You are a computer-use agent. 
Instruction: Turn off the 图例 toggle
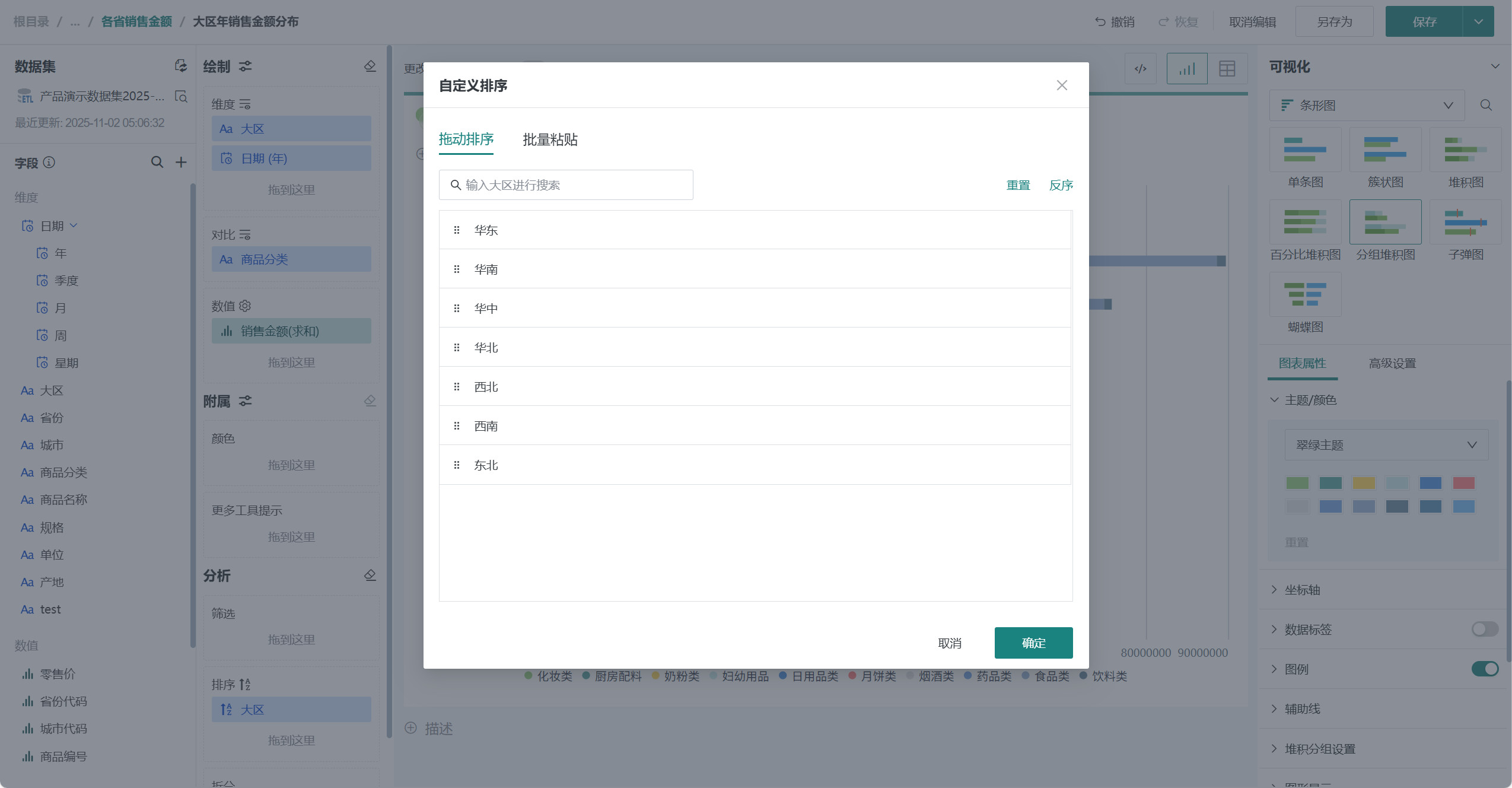(1484, 669)
